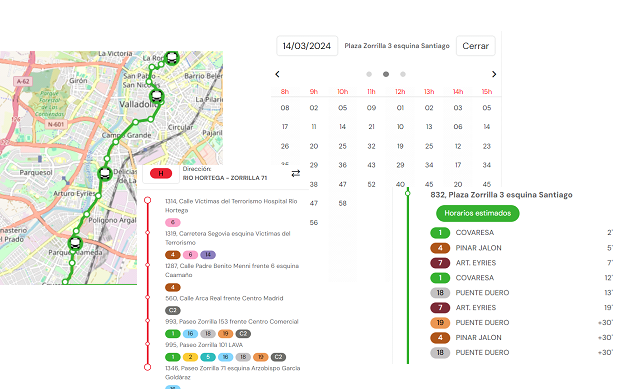Select the 14h hour column header
The image size is (621, 391).
[458, 92]
